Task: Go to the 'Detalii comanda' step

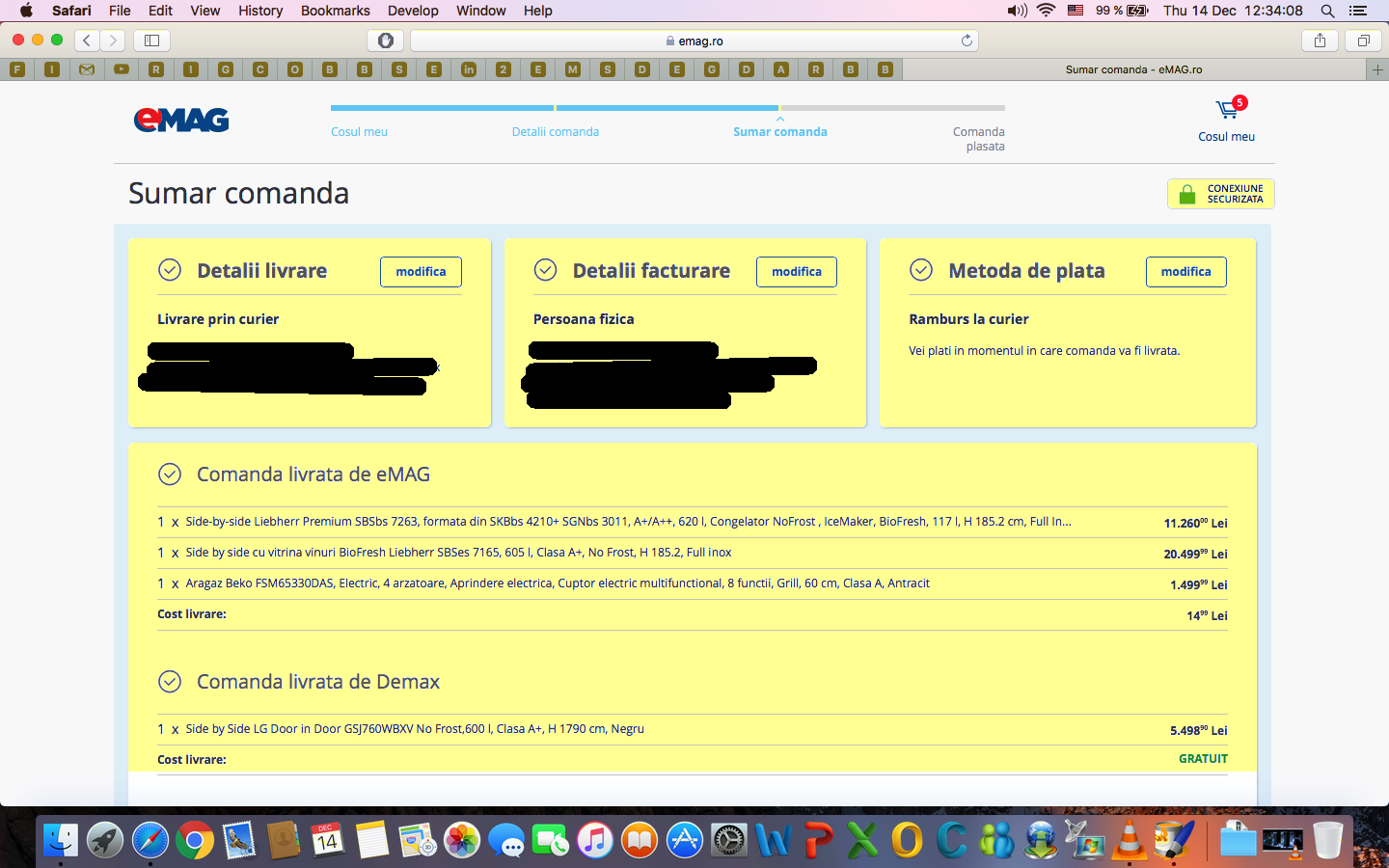Action: point(556,132)
